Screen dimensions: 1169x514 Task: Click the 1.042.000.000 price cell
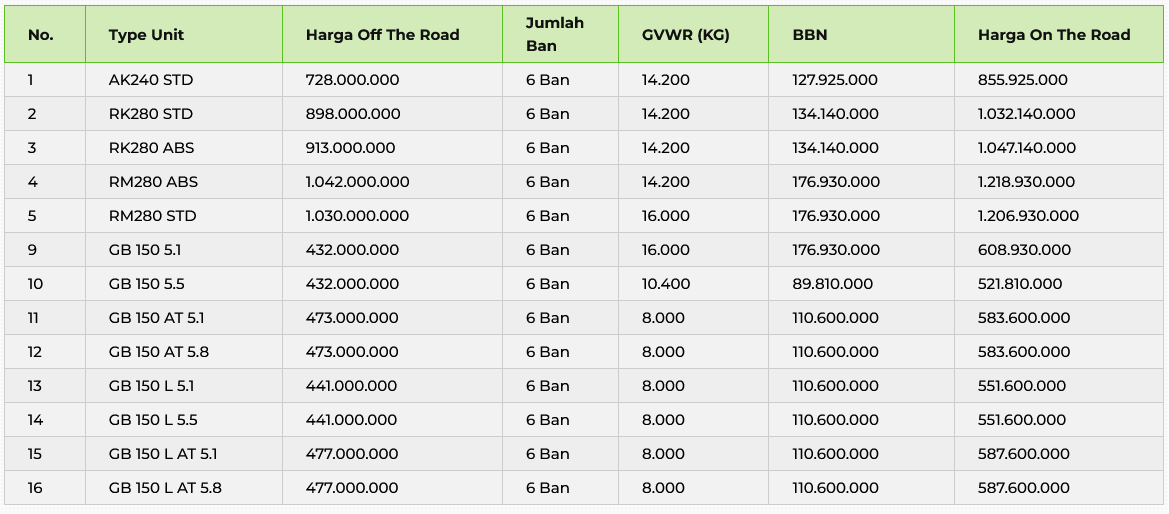357,182
